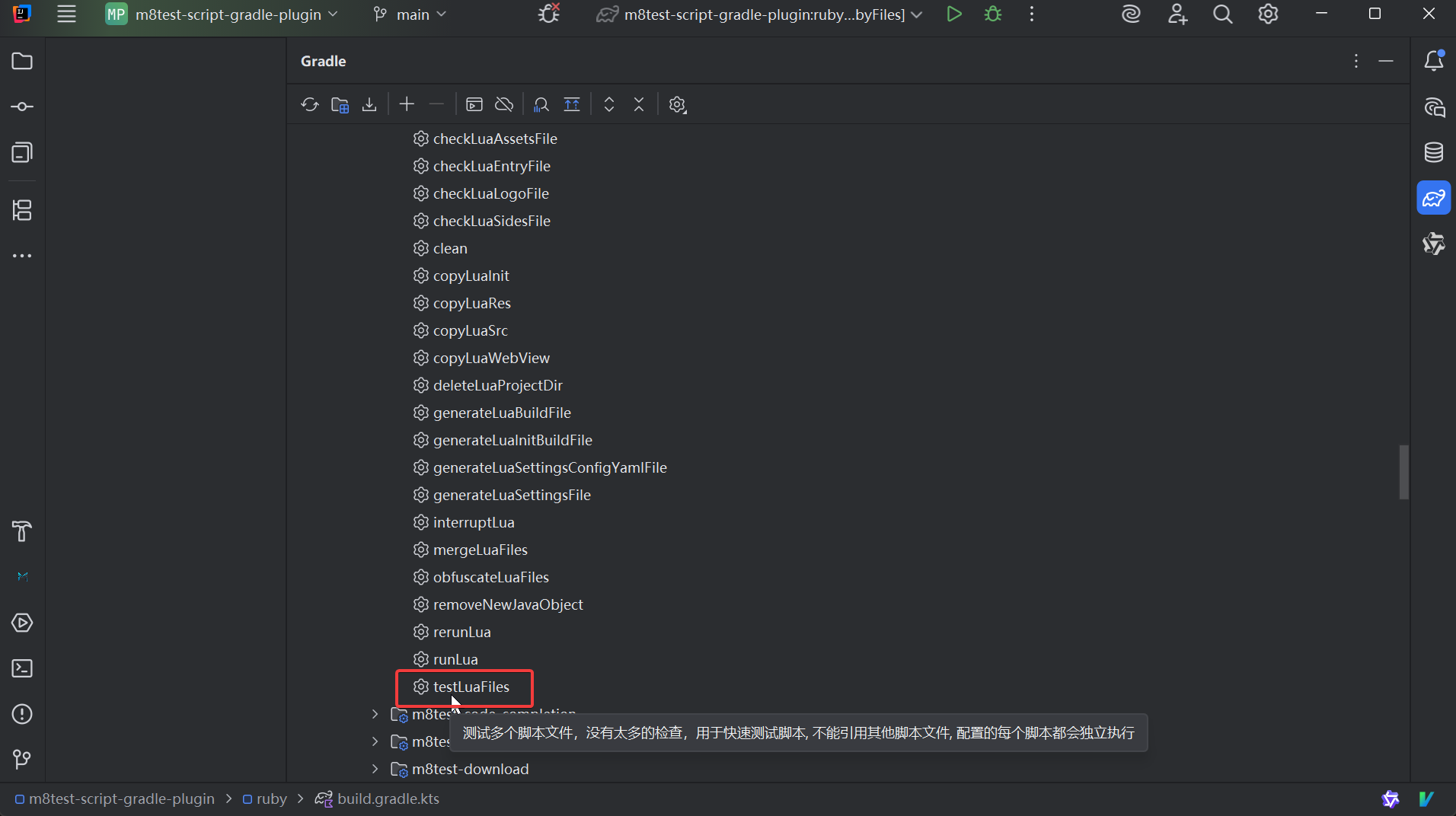Open the main hamburger menu
Viewport: 1456px width, 816px height.
[x=67, y=14]
